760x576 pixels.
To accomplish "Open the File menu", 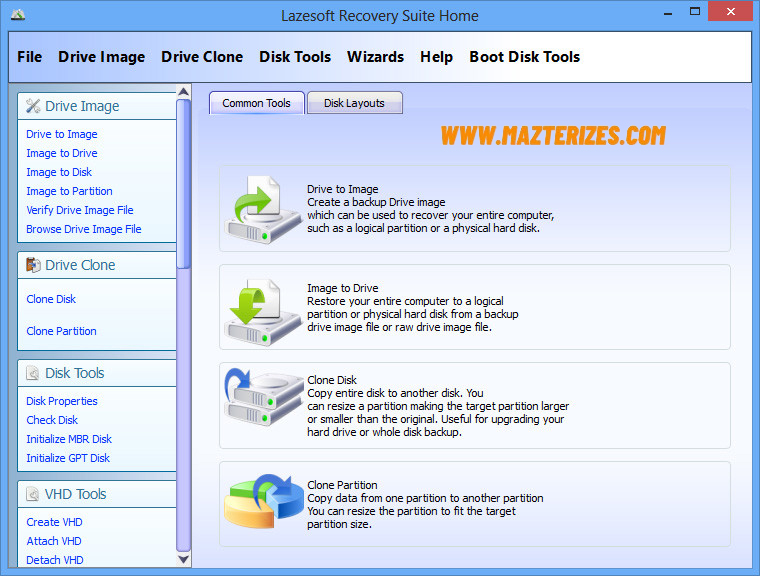I will click(x=30, y=57).
